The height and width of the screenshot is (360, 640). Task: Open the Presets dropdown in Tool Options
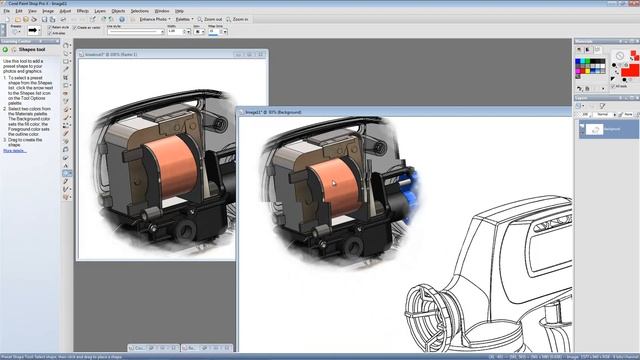click(x=17, y=31)
